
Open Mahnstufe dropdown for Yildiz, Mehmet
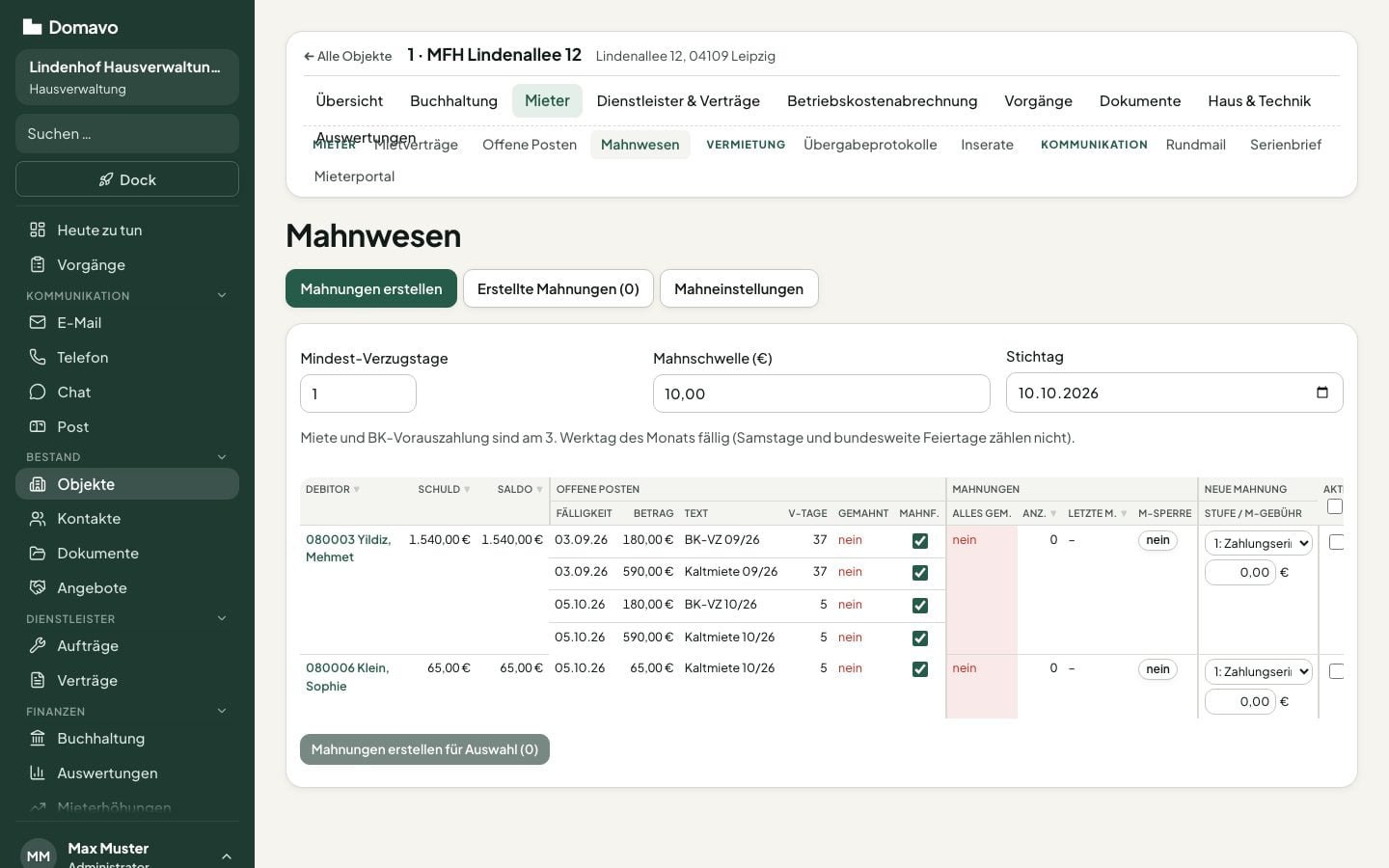click(x=1259, y=543)
